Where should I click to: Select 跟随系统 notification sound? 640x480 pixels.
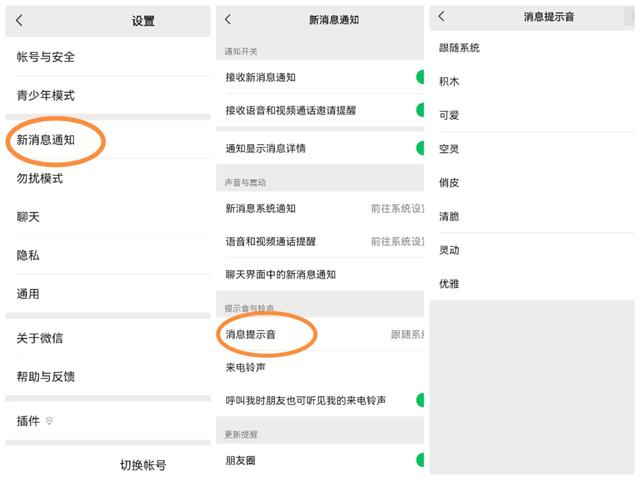(x=532, y=48)
